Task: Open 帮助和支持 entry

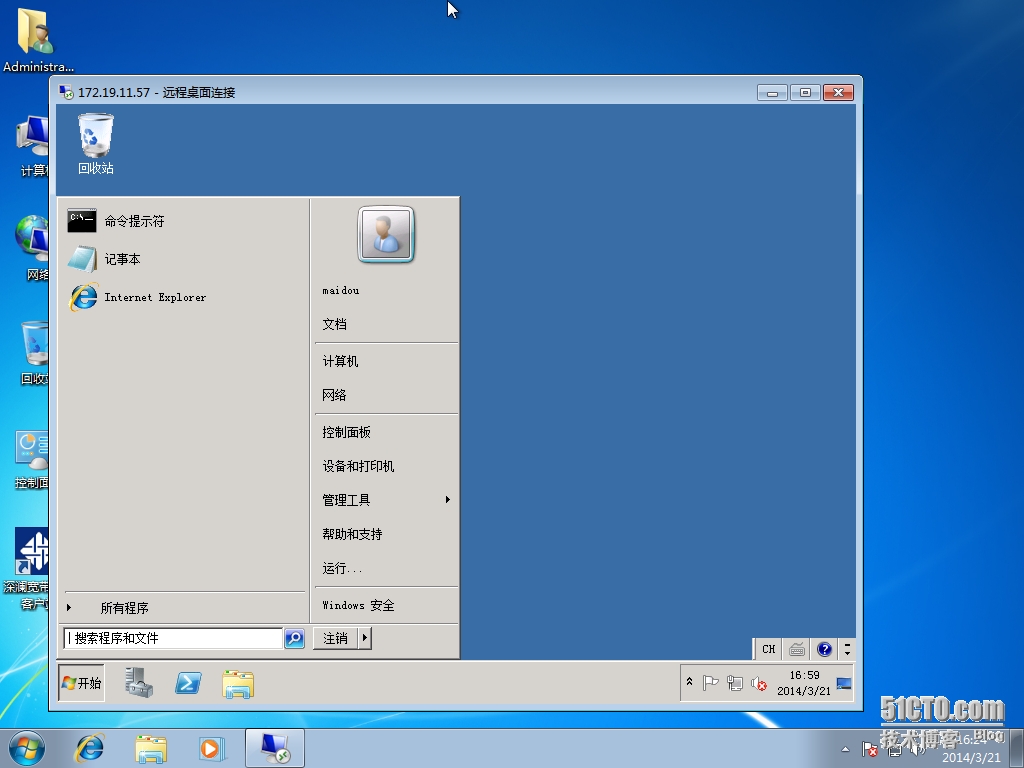Action: 352,534
